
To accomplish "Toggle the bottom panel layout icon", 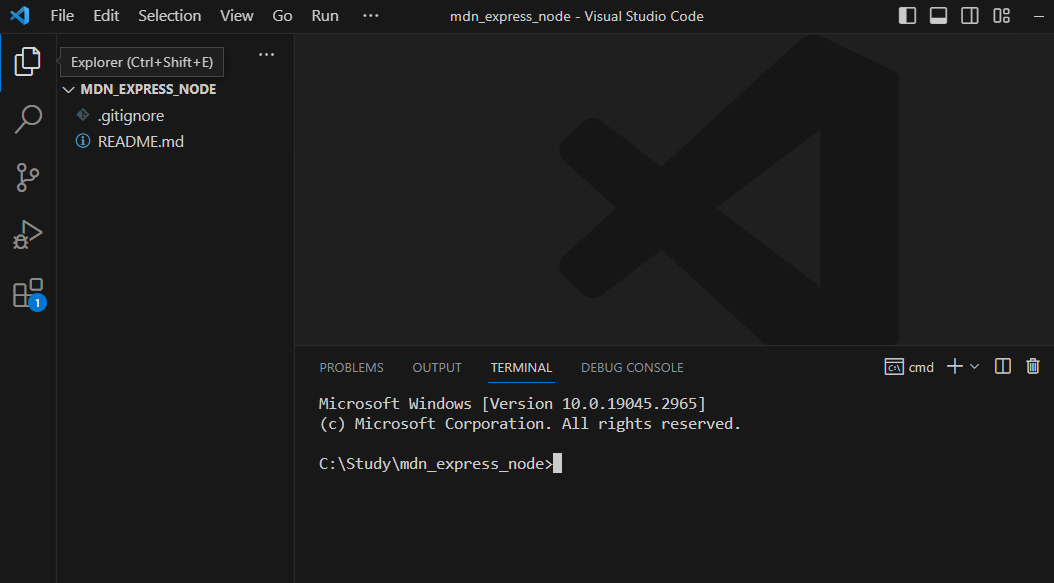I will pyautogui.click(x=938, y=15).
